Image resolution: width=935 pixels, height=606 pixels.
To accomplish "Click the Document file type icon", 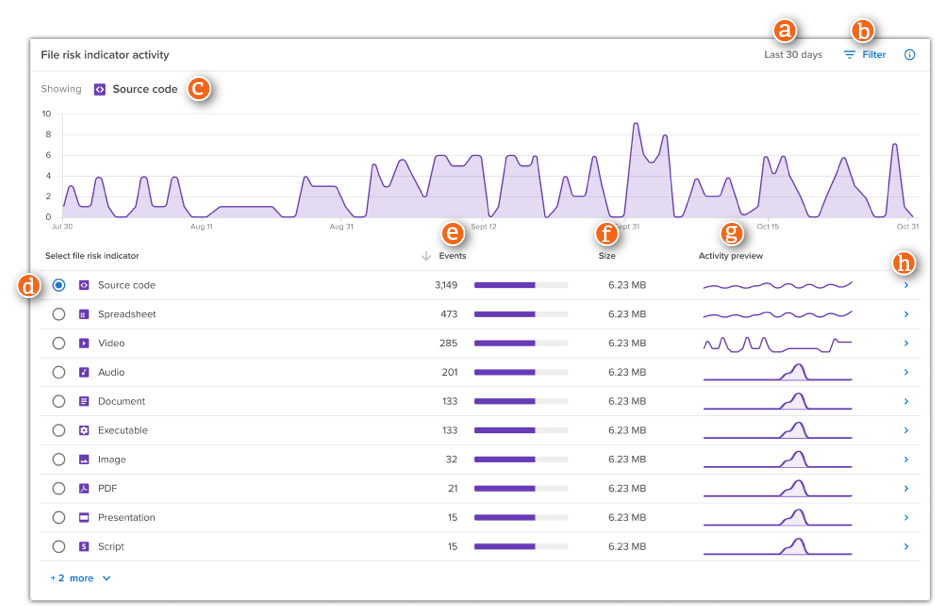I will 85,401.
